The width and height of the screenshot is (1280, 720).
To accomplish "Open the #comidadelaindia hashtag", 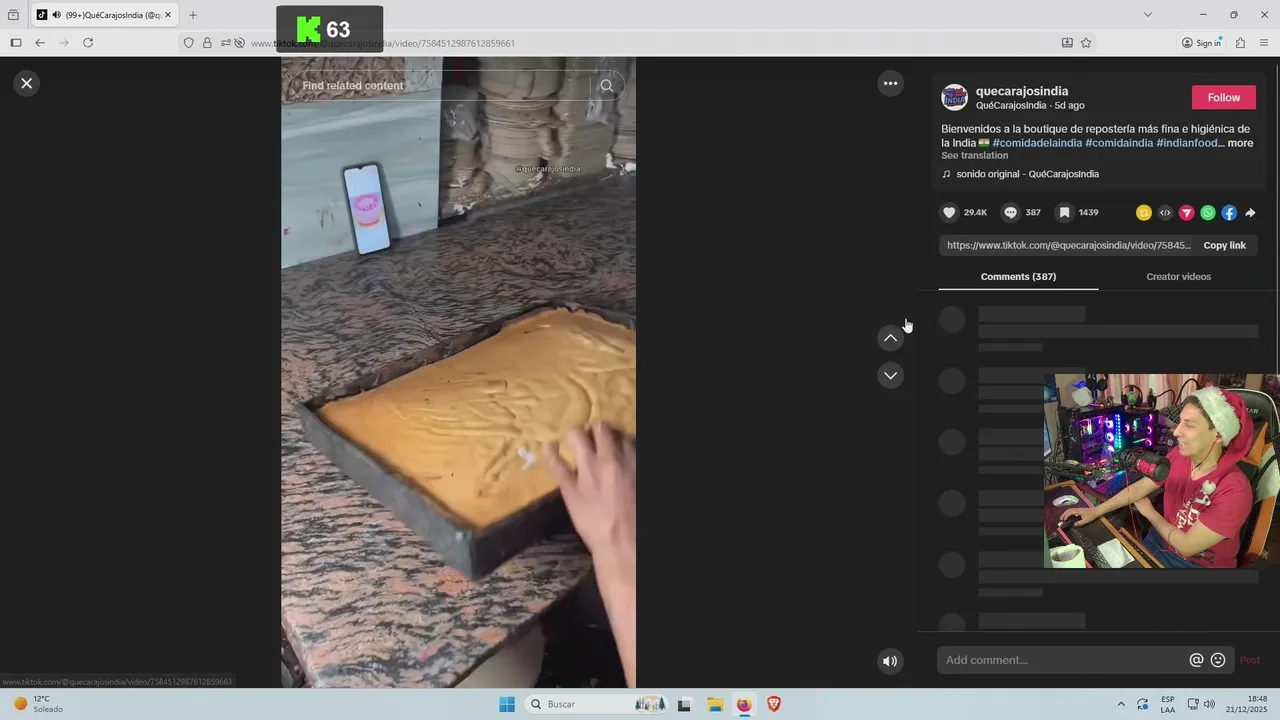I will (1037, 143).
